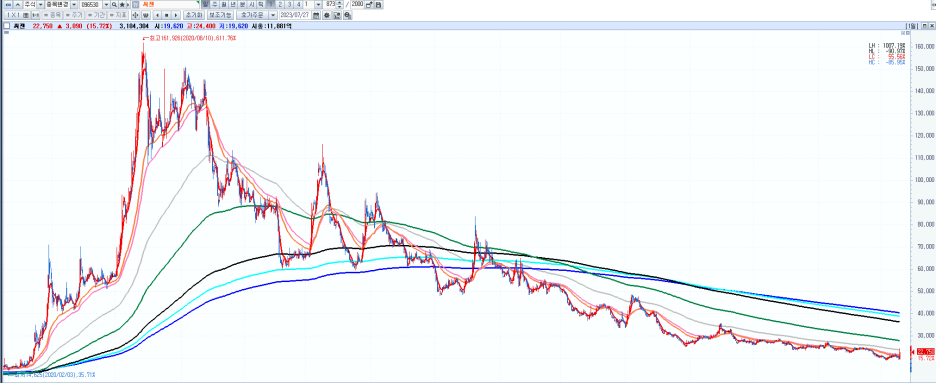Open stock search with magnifier icon

[x=114, y=4]
